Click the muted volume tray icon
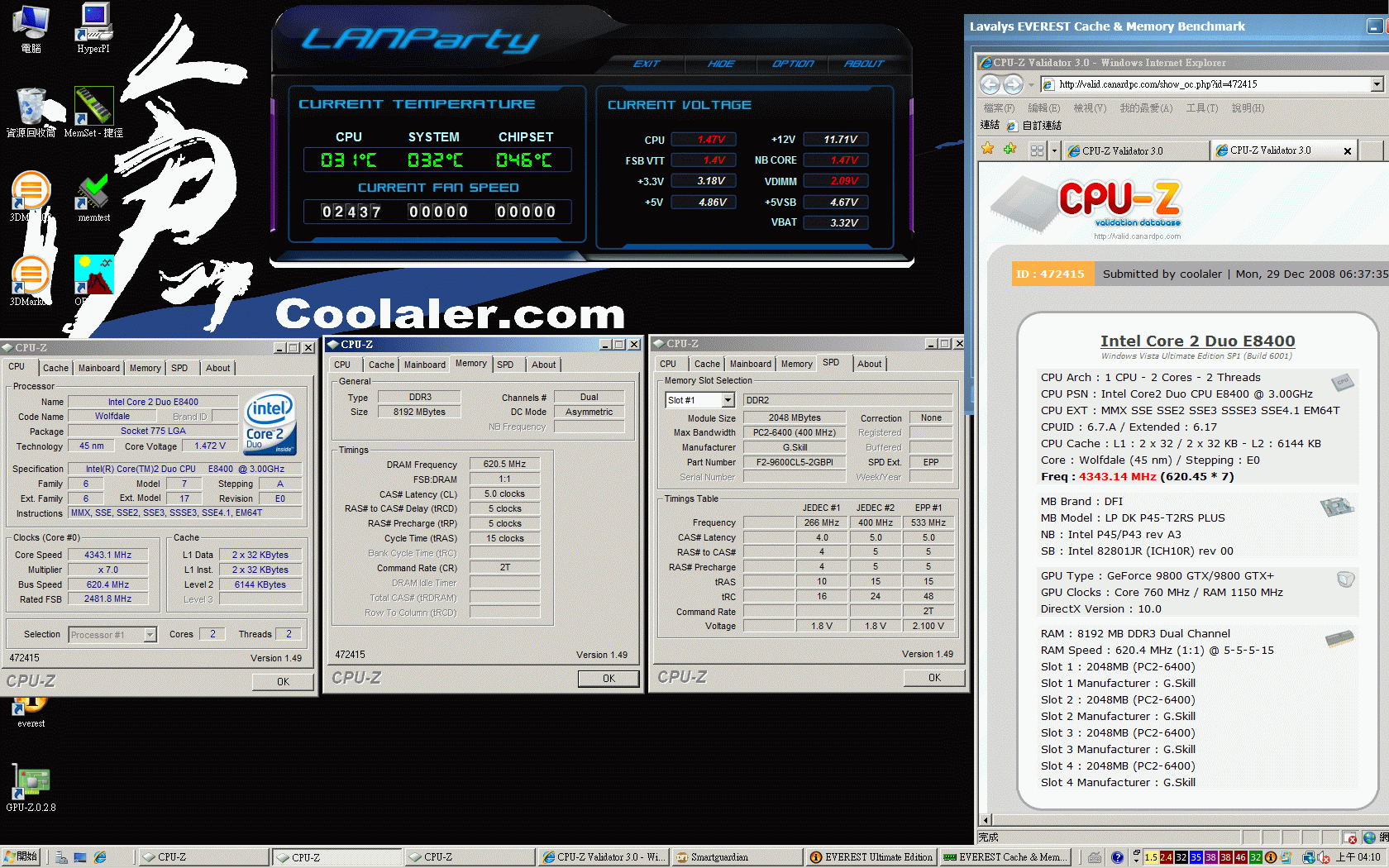This screenshot has width=1389, height=868. [1323, 857]
